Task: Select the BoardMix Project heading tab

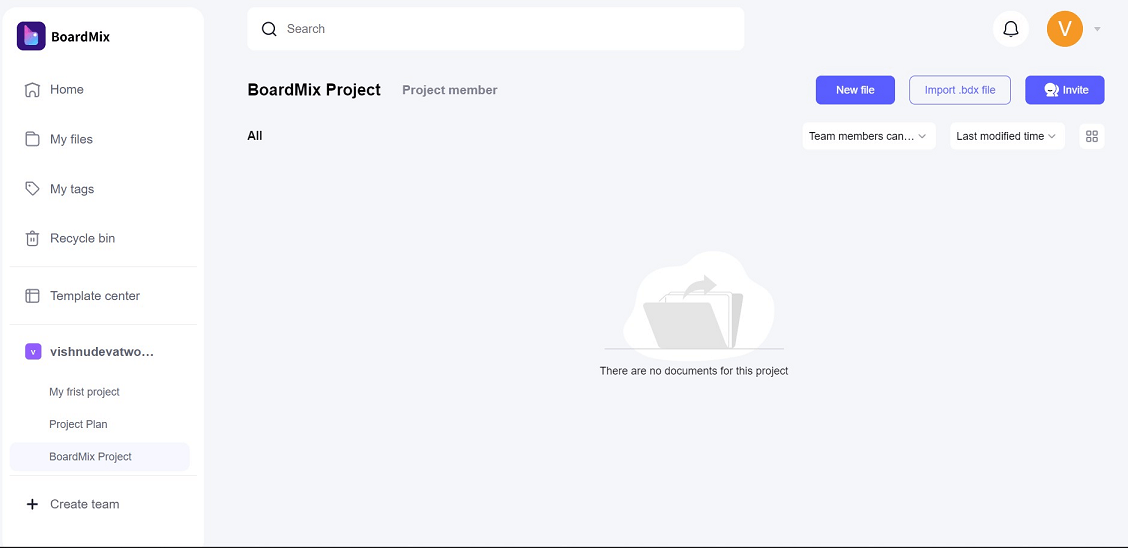Action: [x=314, y=90]
